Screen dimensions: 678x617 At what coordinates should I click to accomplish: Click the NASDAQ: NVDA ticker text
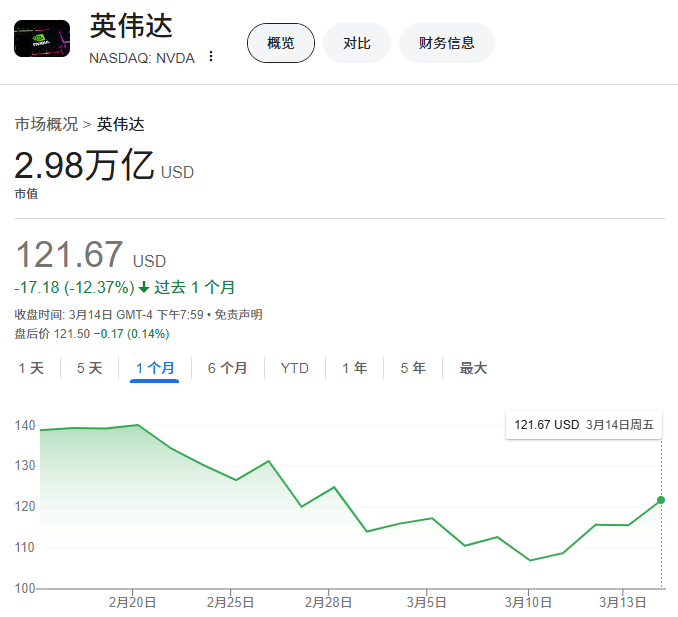coord(142,58)
